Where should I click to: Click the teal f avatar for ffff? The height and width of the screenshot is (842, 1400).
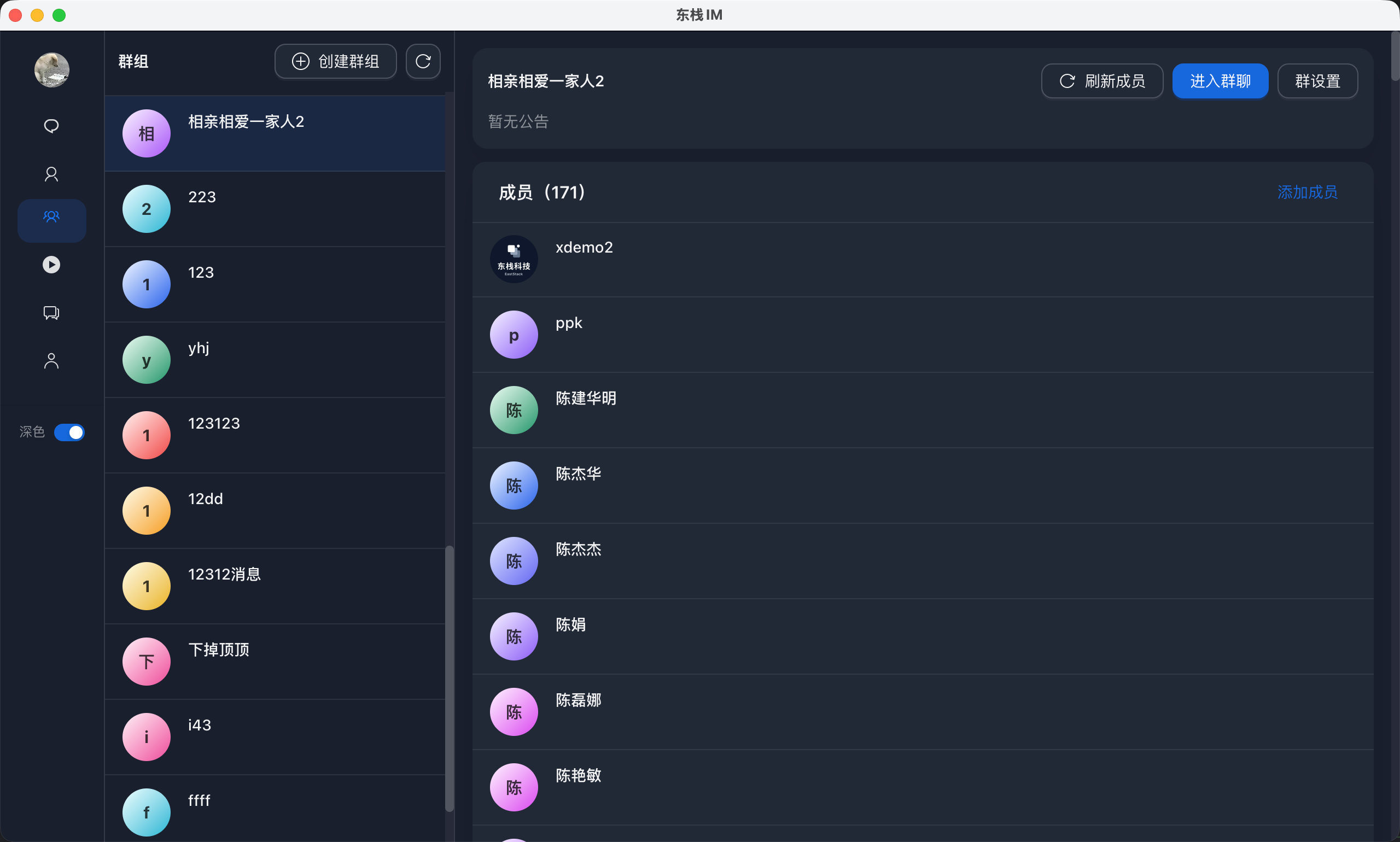[147, 812]
